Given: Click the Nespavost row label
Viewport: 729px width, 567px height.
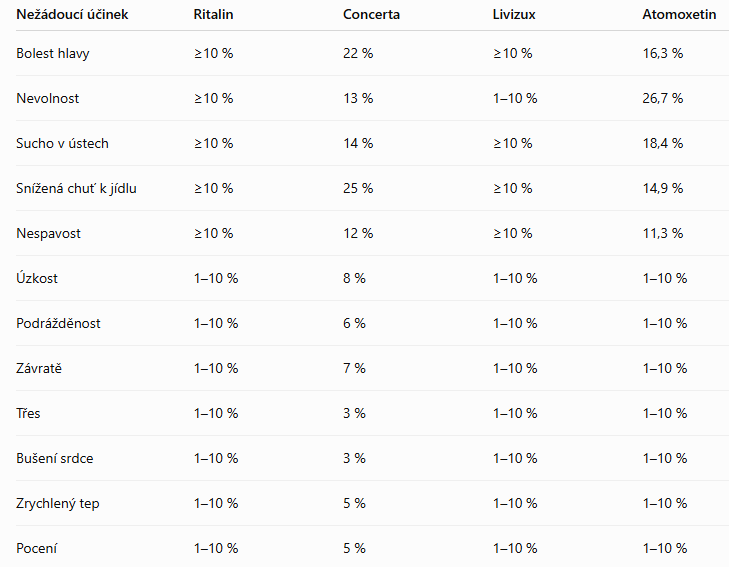Looking at the screenshot, I should tap(48, 233).
